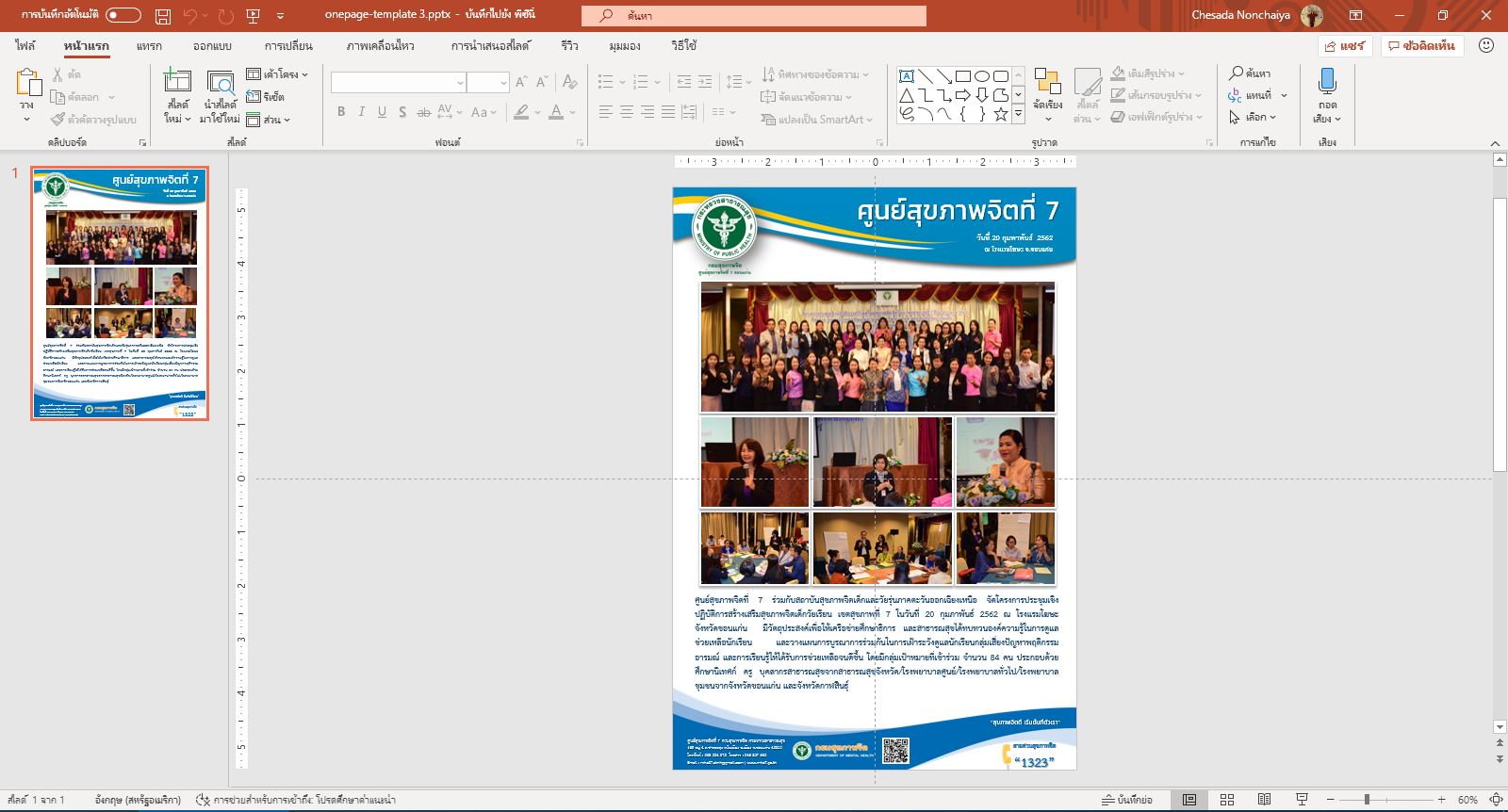Open the จัดแนวข้อความ (Align Text) dropdown
The image size is (1508, 812).
(x=807, y=96)
